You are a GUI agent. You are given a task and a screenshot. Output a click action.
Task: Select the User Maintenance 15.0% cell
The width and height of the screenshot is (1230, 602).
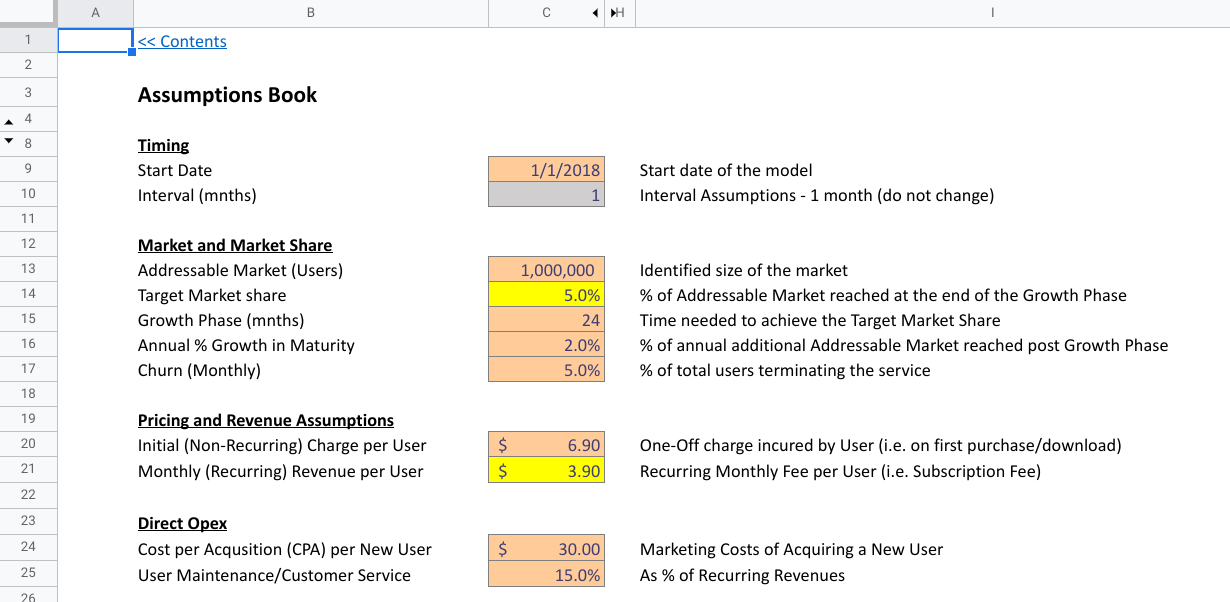pos(546,574)
